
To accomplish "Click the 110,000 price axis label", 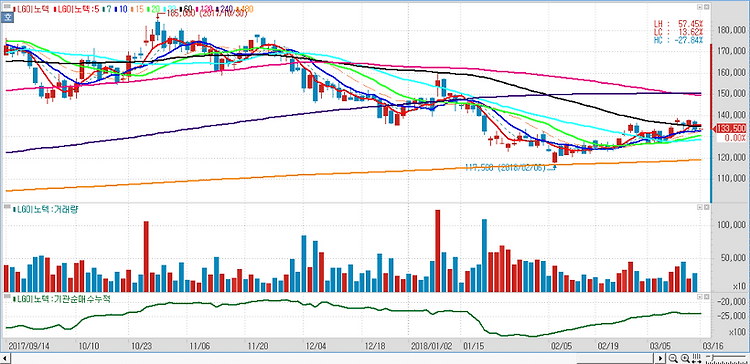I will [731, 179].
